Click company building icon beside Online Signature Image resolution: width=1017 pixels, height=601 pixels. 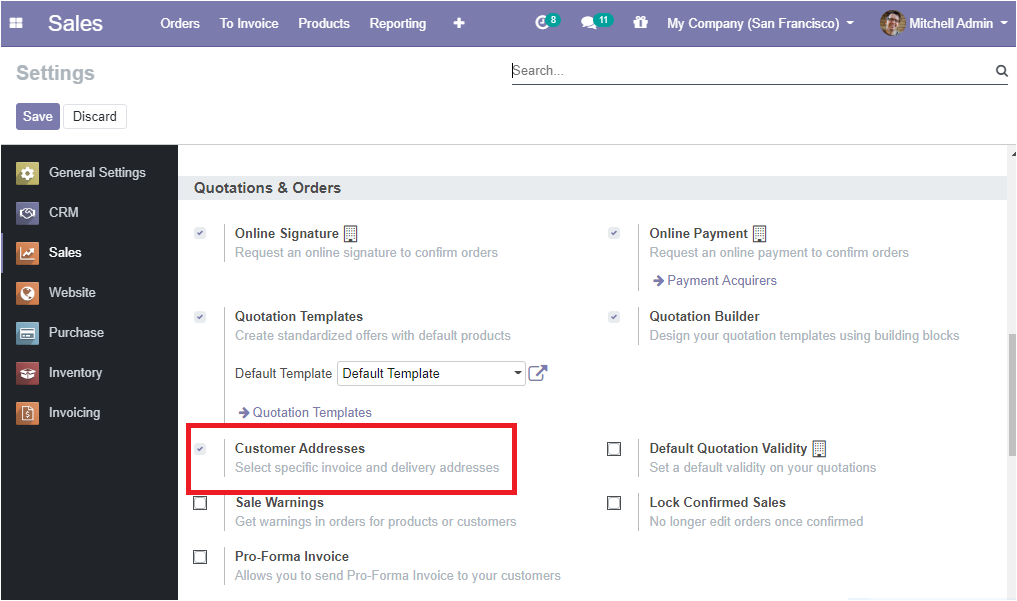click(350, 233)
